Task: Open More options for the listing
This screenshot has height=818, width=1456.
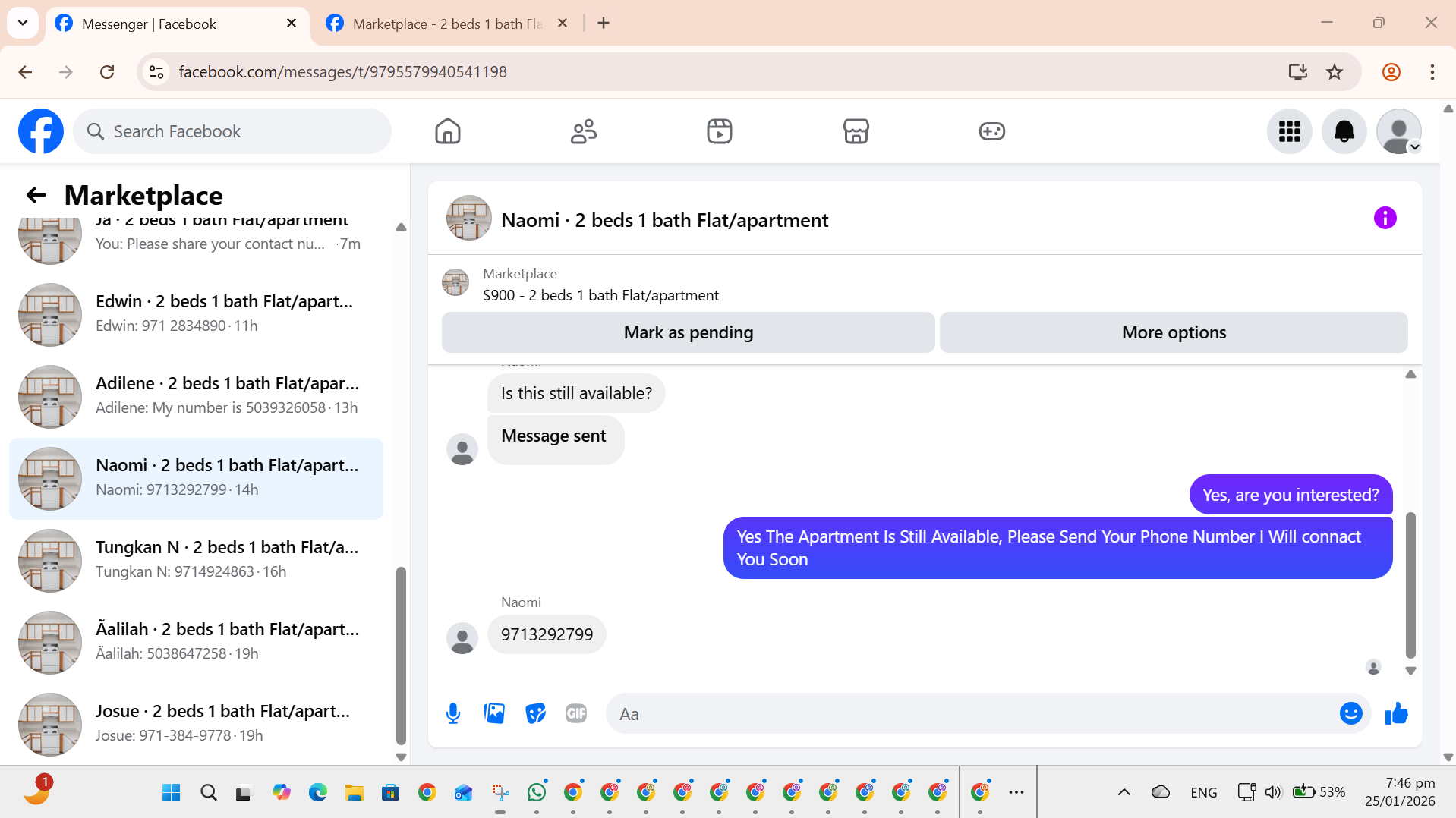Action: [x=1174, y=332]
